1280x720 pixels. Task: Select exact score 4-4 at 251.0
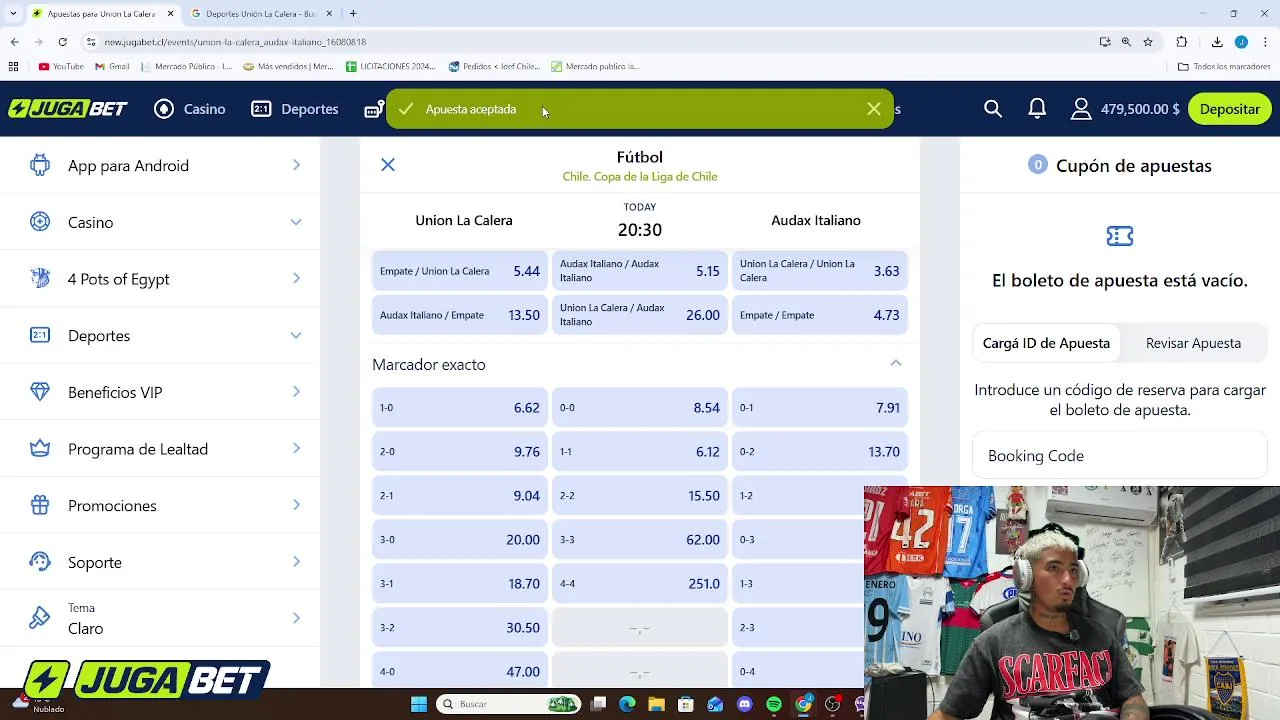[640, 583]
